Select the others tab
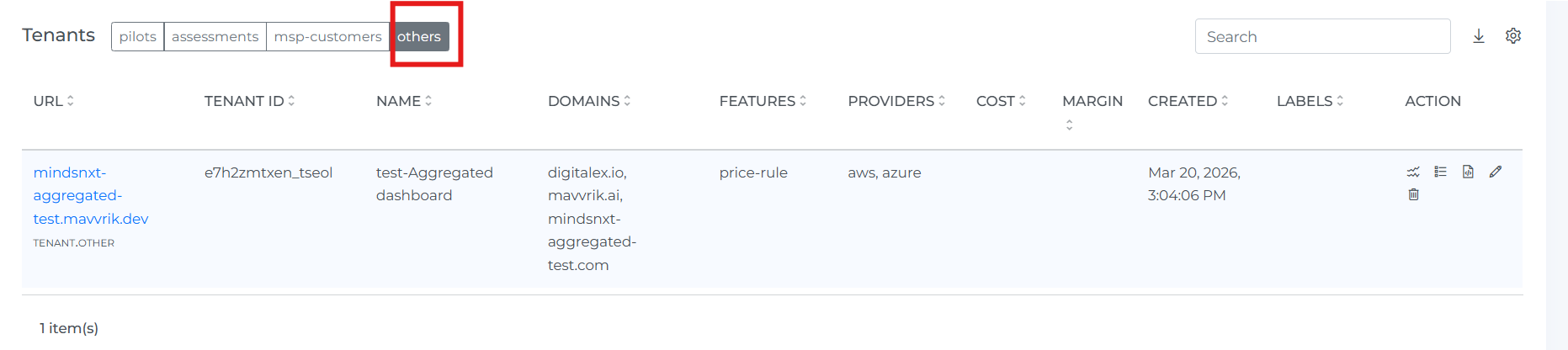 point(419,36)
